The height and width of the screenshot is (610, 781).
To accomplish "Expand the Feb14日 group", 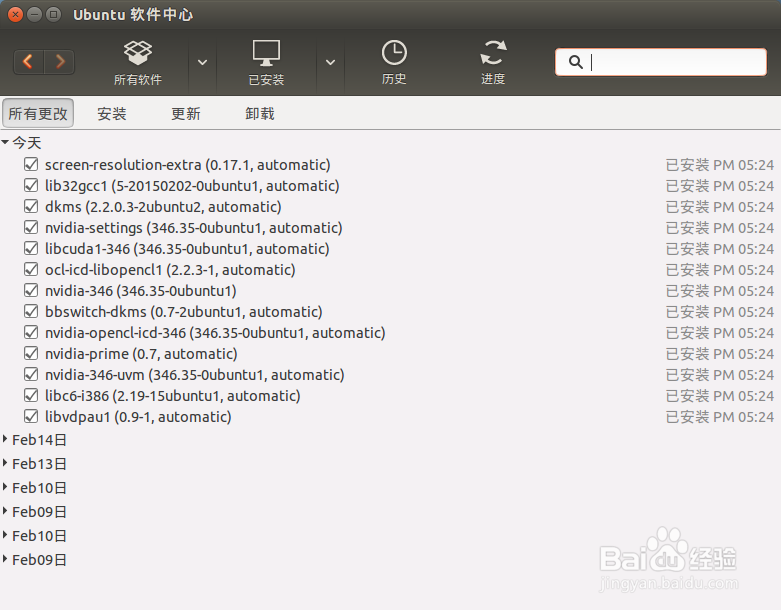I will [5, 439].
